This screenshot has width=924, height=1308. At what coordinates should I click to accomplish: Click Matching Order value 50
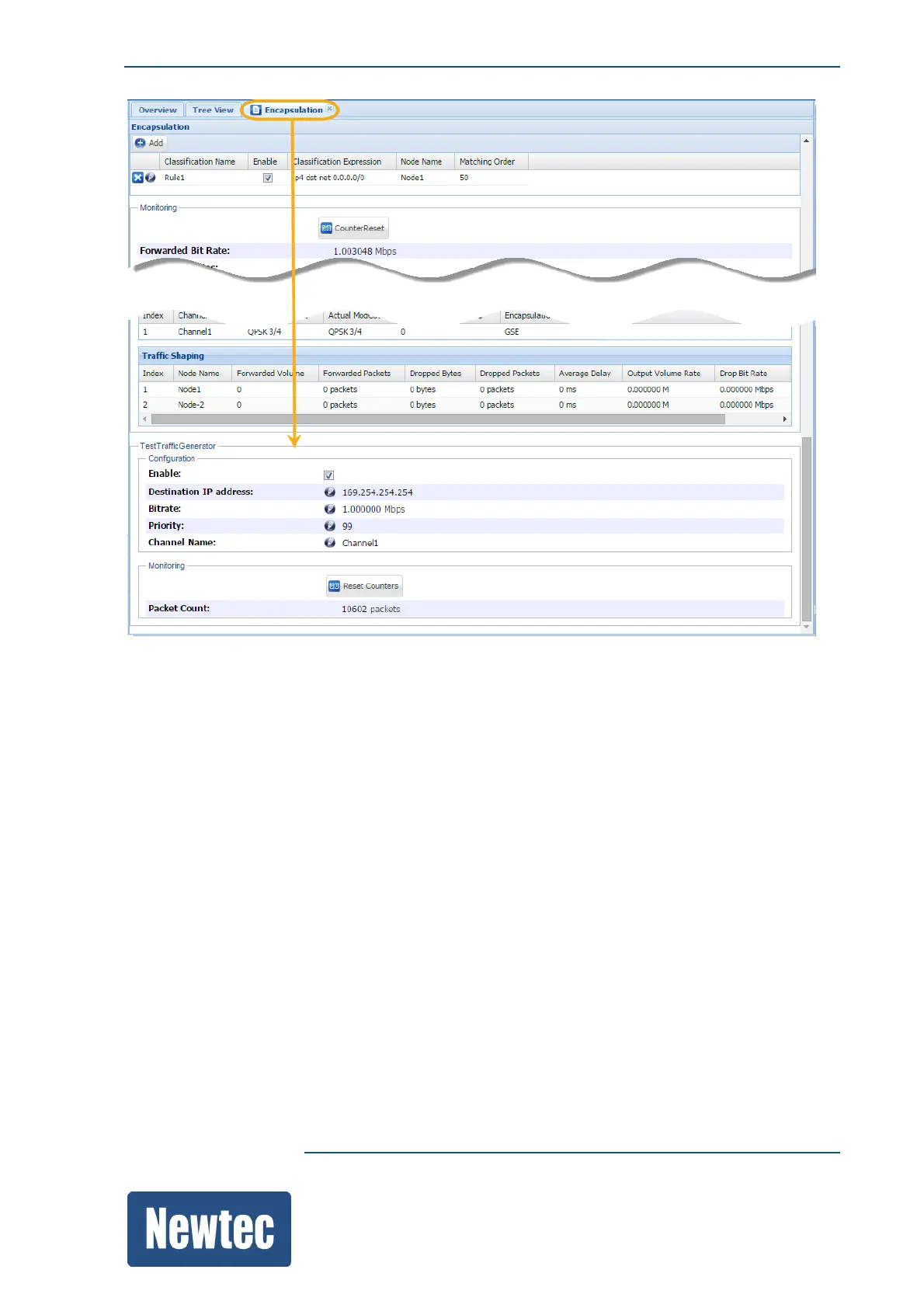pyautogui.click(x=464, y=178)
